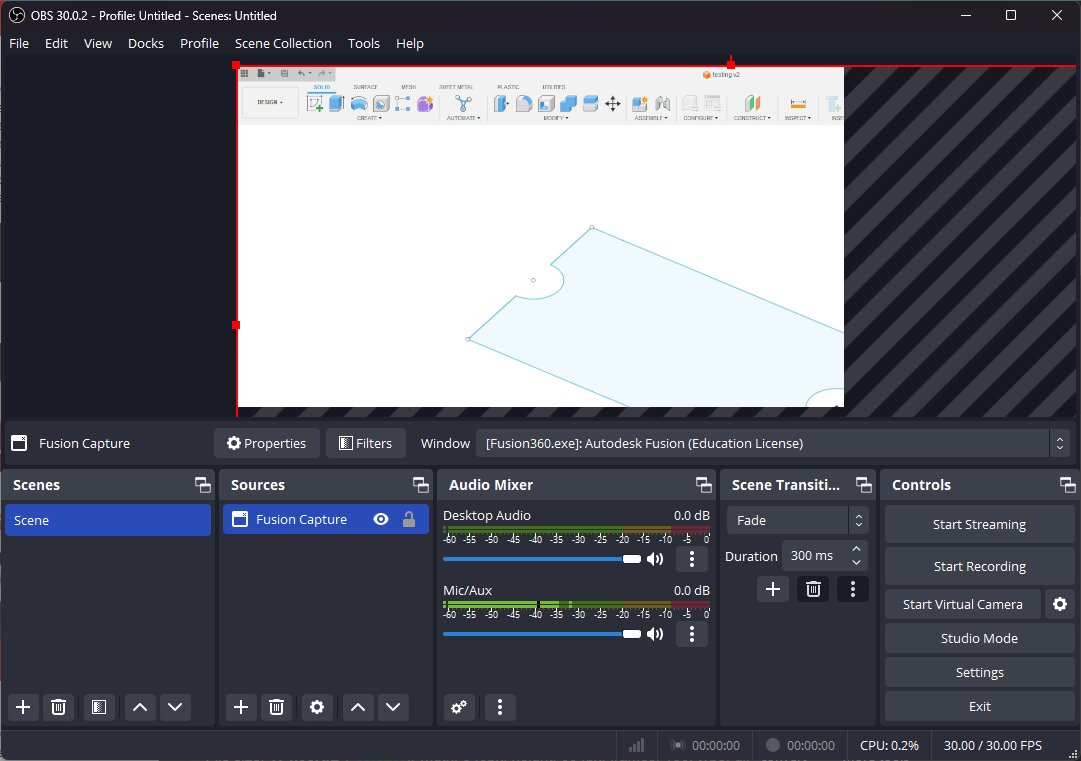Screen dimensions: 1081x761
Task: Adjust Mic/Aux volume slider
Action: point(542,634)
